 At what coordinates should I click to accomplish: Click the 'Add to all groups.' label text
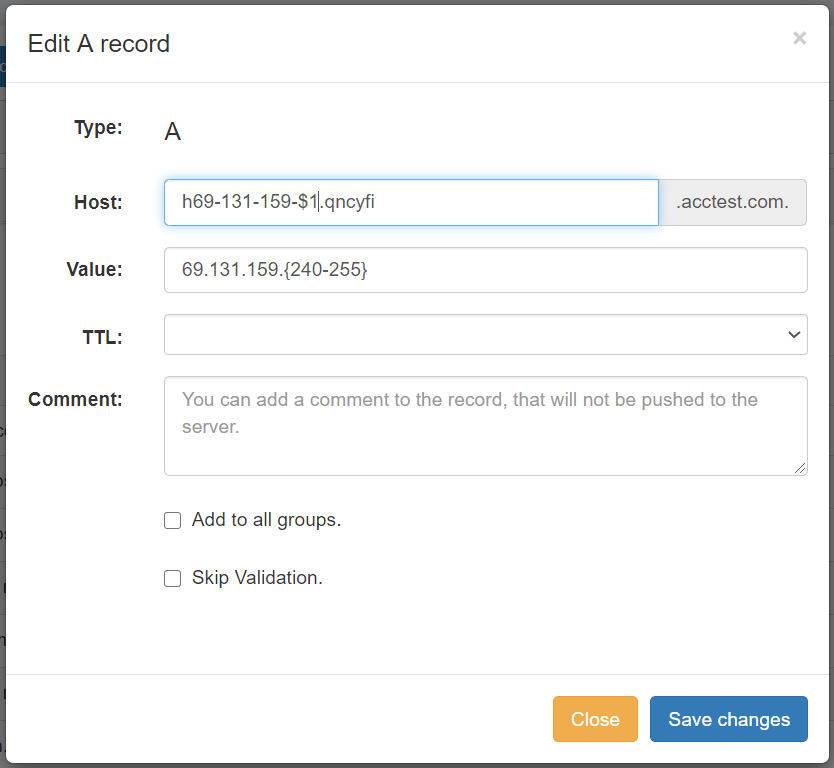pos(266,520)
